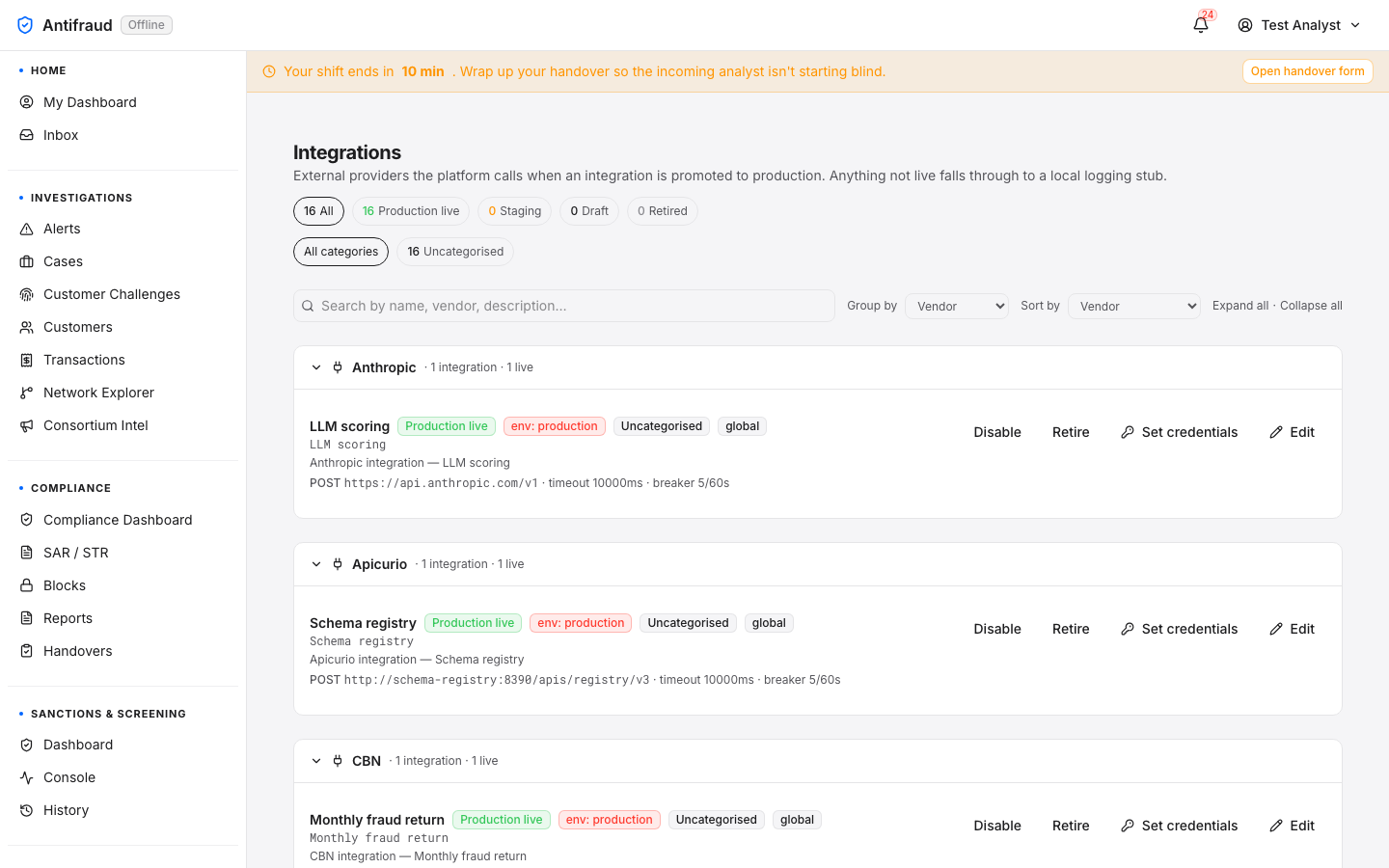Set credentials for Monthly fraud return

click(1179, 826)
